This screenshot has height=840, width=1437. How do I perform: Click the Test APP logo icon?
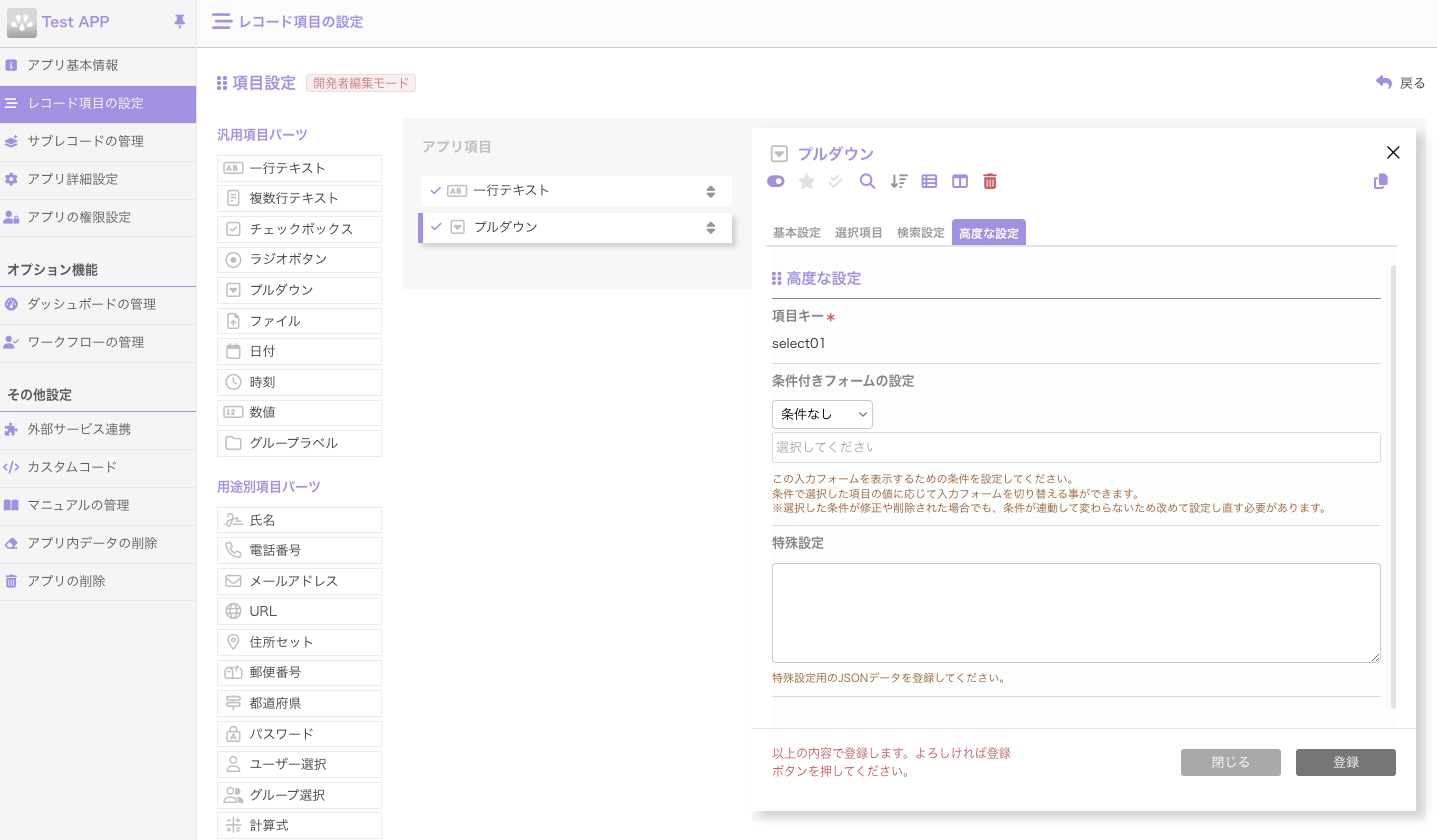coord(22,22)
